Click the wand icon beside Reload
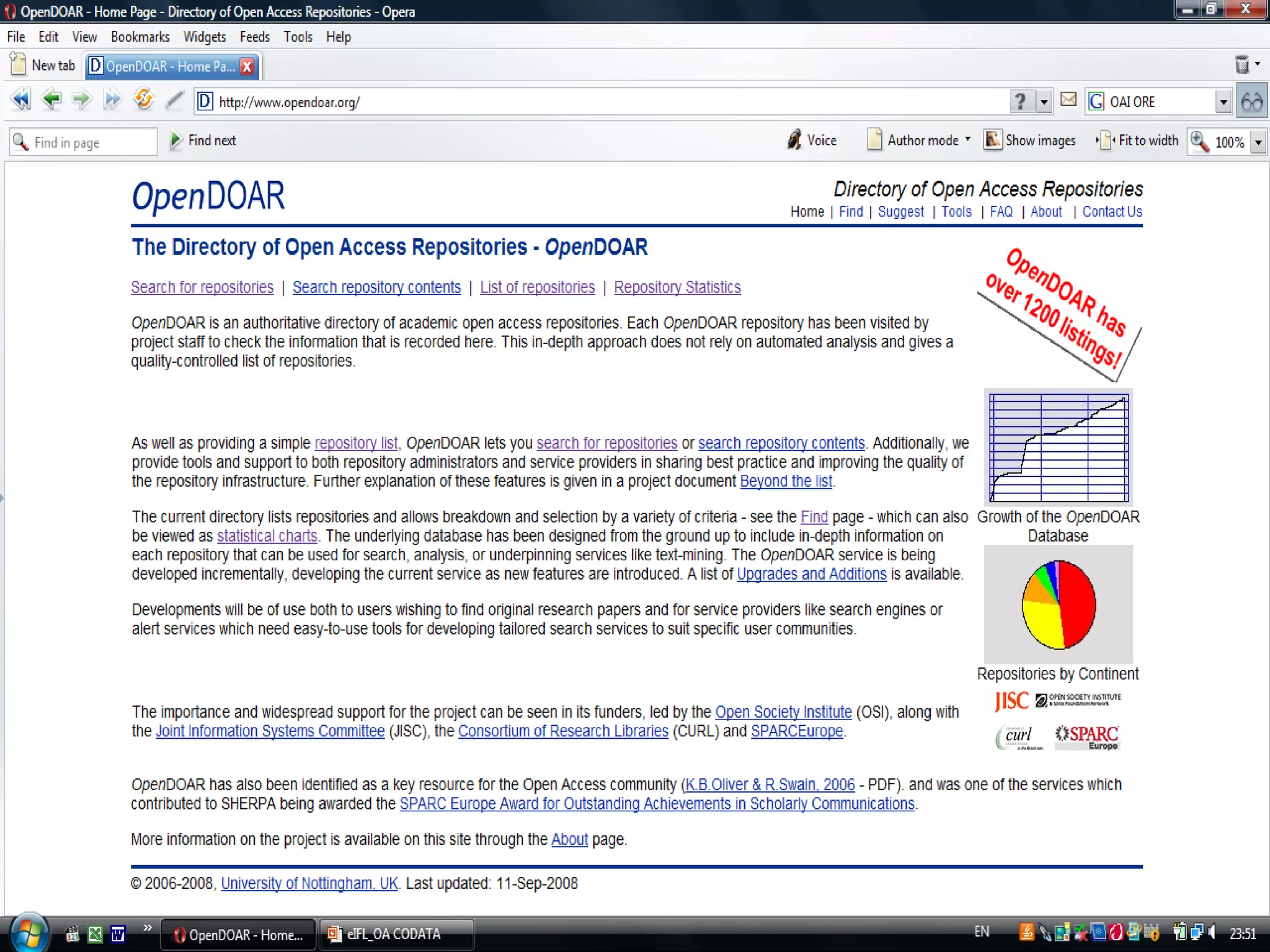Image resolution: width=1270 pixels, height=952 pixels. [x=175, y=100]
